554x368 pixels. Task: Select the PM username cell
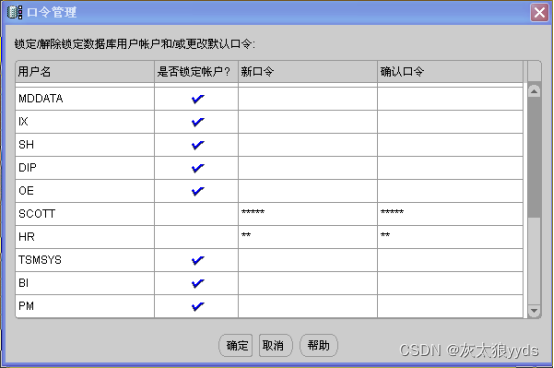pyautogui.click(x=85, y=306)
